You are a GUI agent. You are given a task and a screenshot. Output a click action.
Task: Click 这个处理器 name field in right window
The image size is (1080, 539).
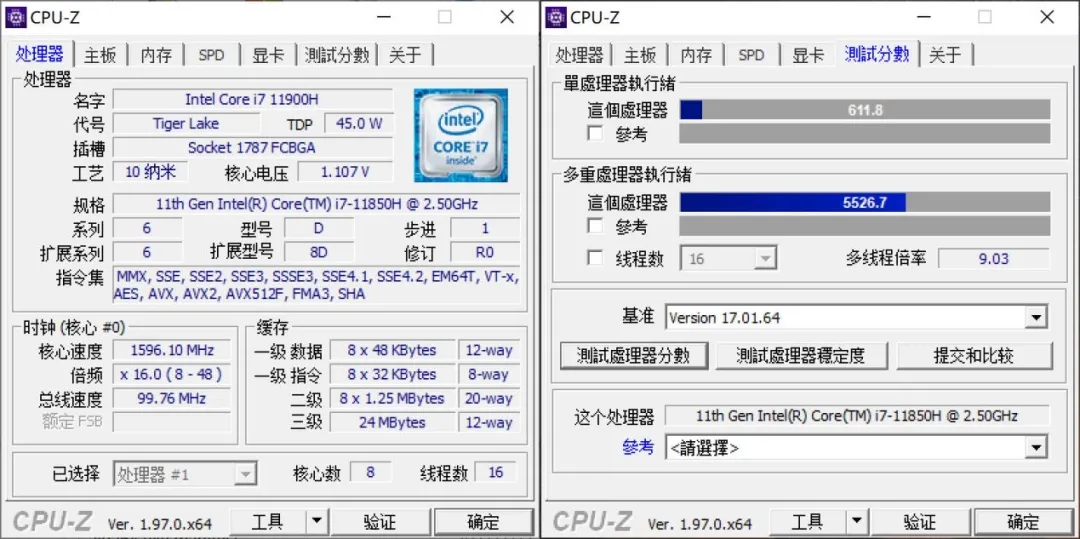[857, 416]
